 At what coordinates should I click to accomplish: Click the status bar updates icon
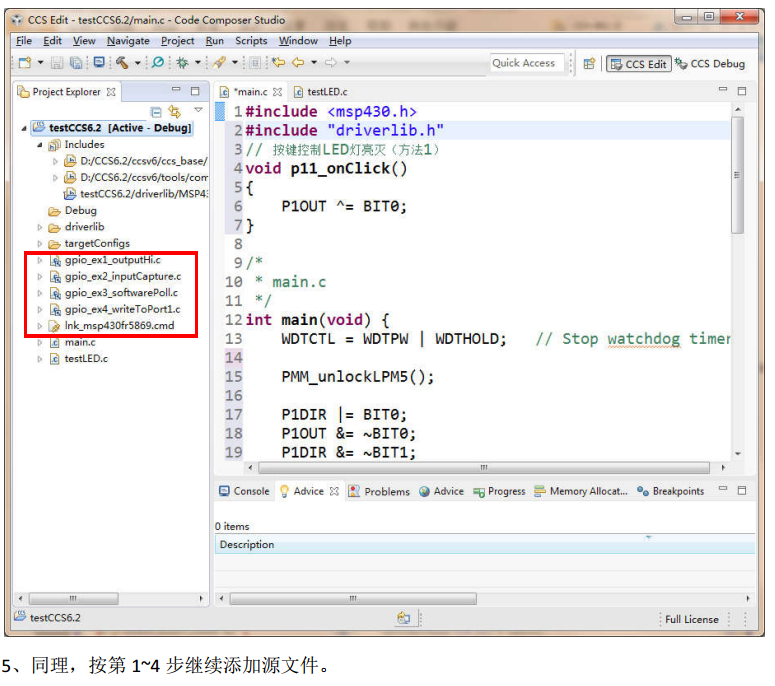pyautogui.click(x=404, y=618)
